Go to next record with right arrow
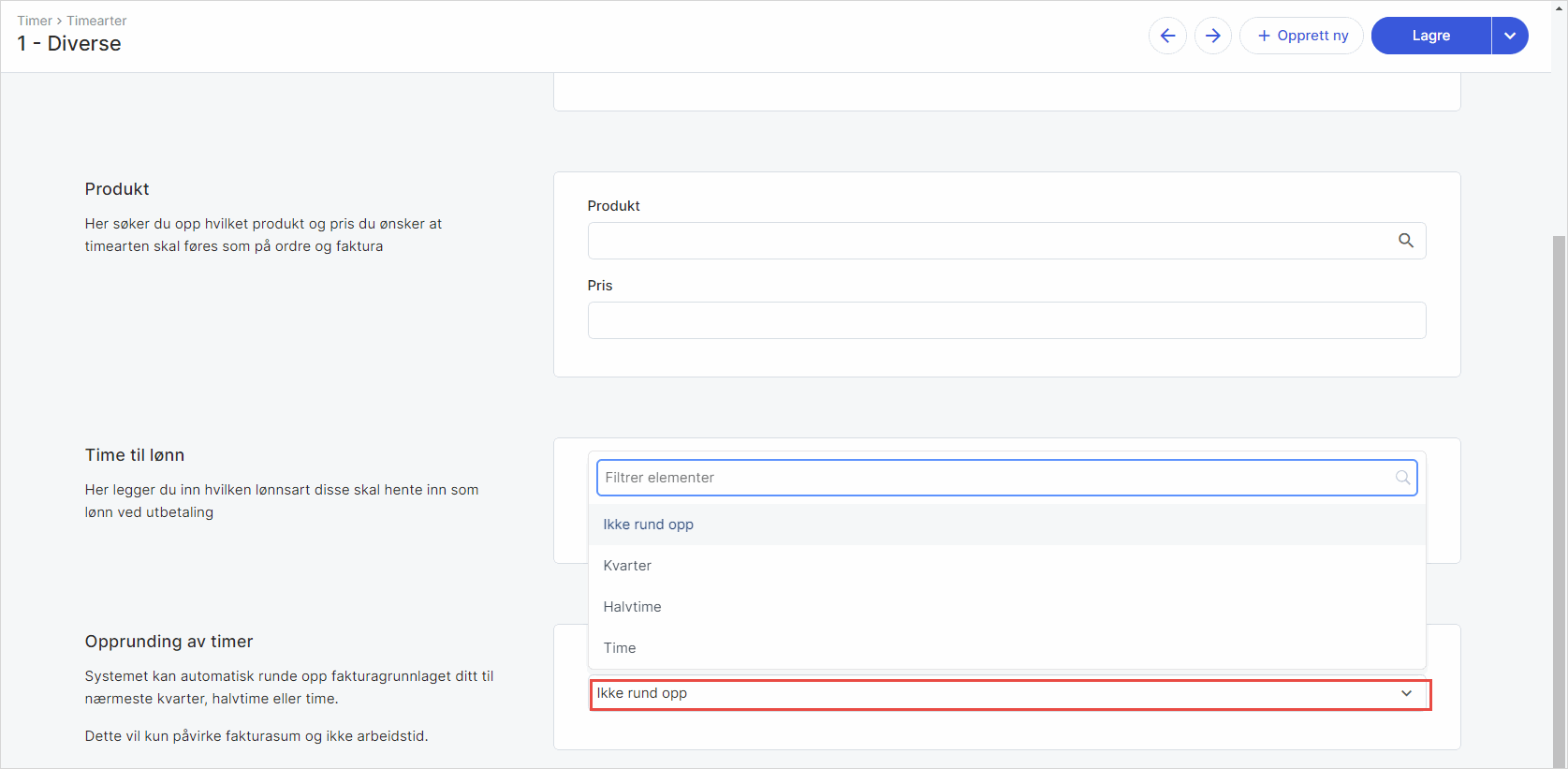This screenshot has height=769, width=1568. [1212, 36]
